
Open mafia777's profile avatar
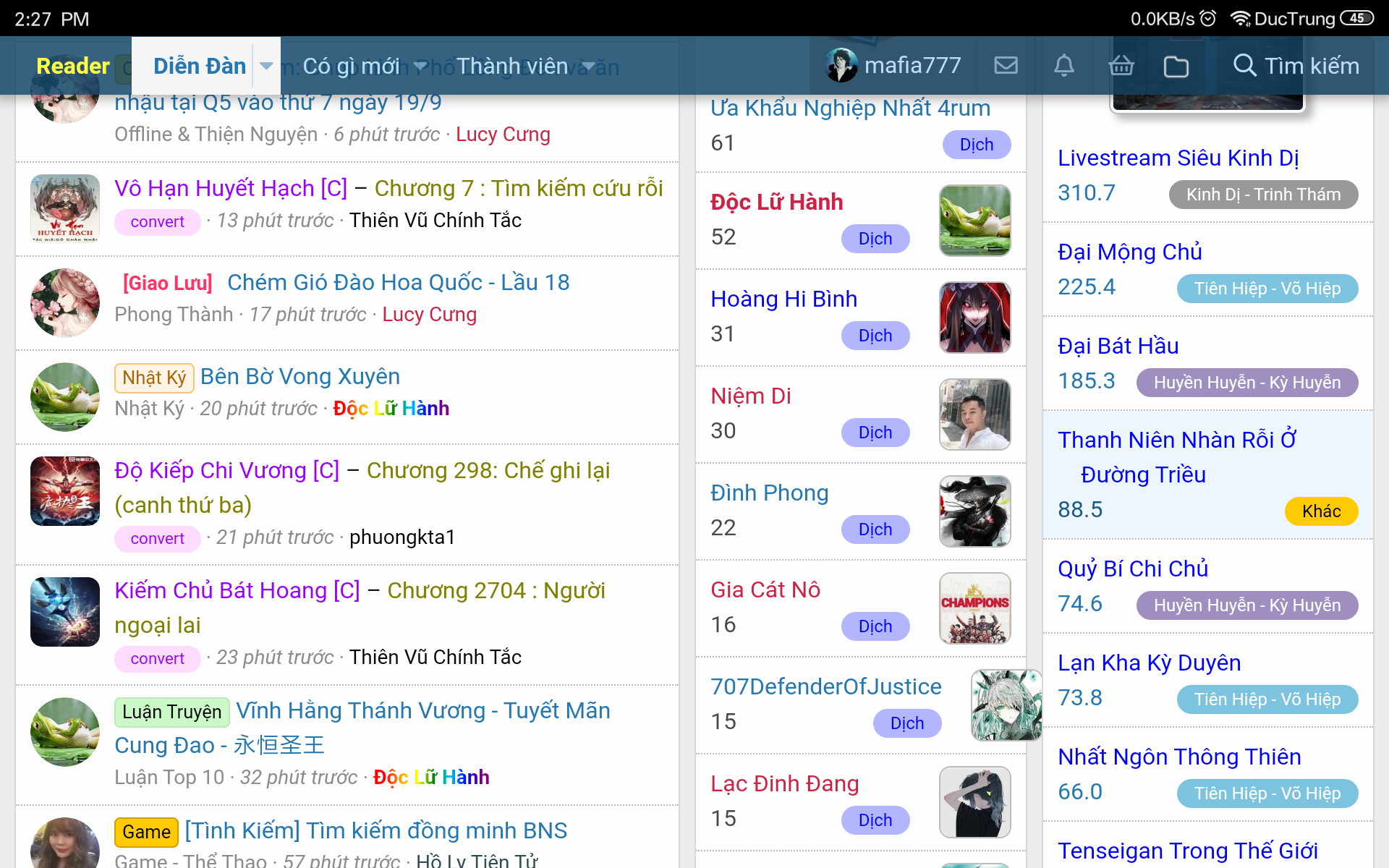[x=841, y=64]
